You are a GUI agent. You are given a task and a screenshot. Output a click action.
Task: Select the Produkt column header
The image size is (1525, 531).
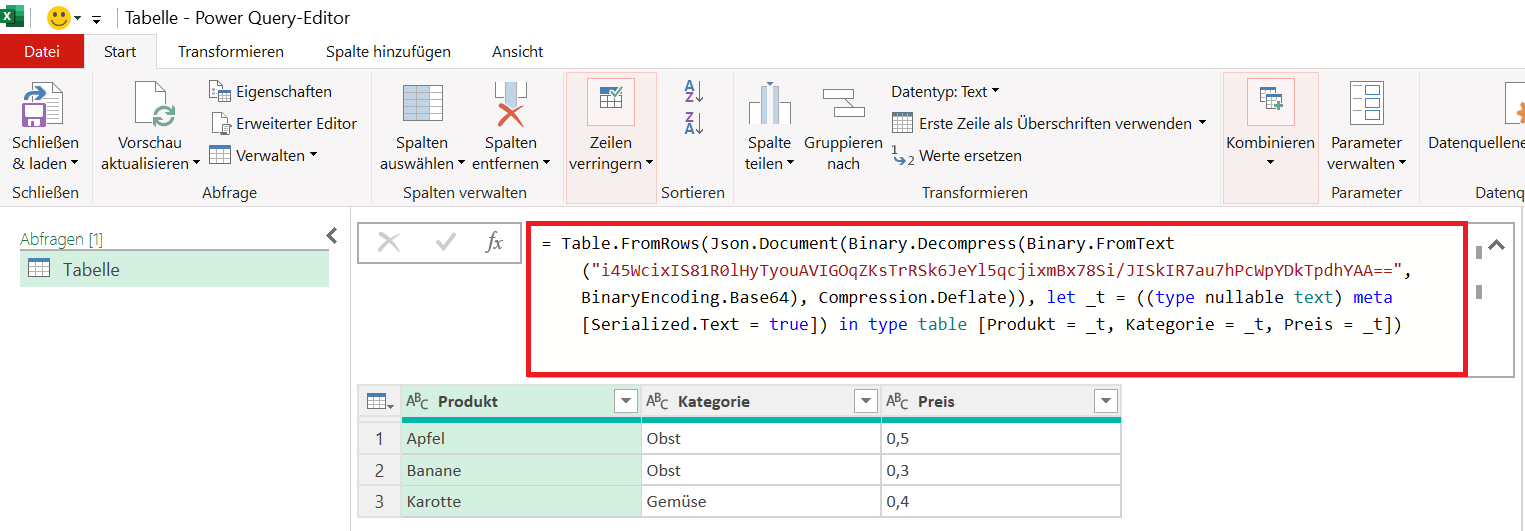coord(520,401)
